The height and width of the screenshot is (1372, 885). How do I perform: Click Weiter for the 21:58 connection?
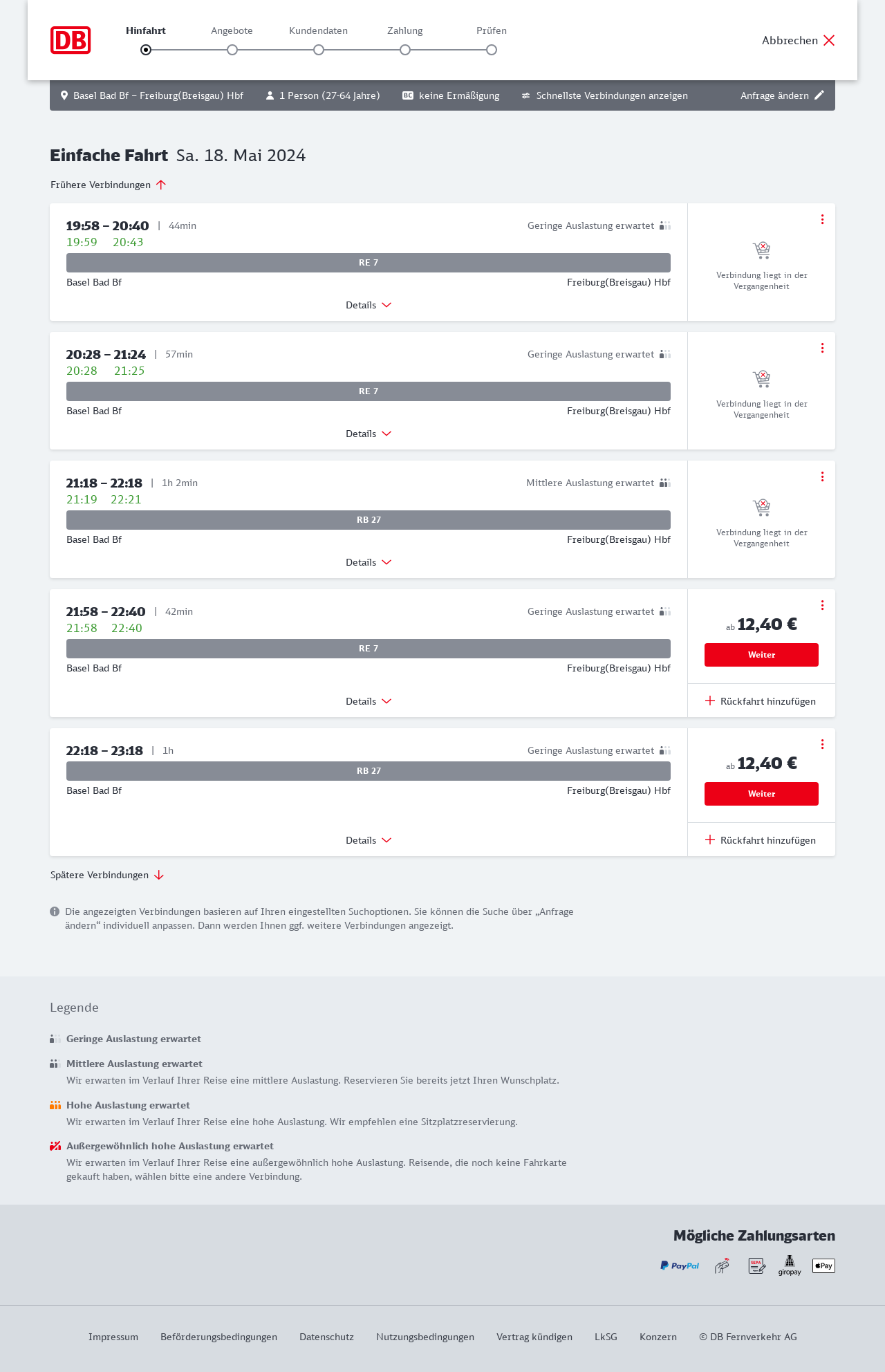click(x=761, y=655)
